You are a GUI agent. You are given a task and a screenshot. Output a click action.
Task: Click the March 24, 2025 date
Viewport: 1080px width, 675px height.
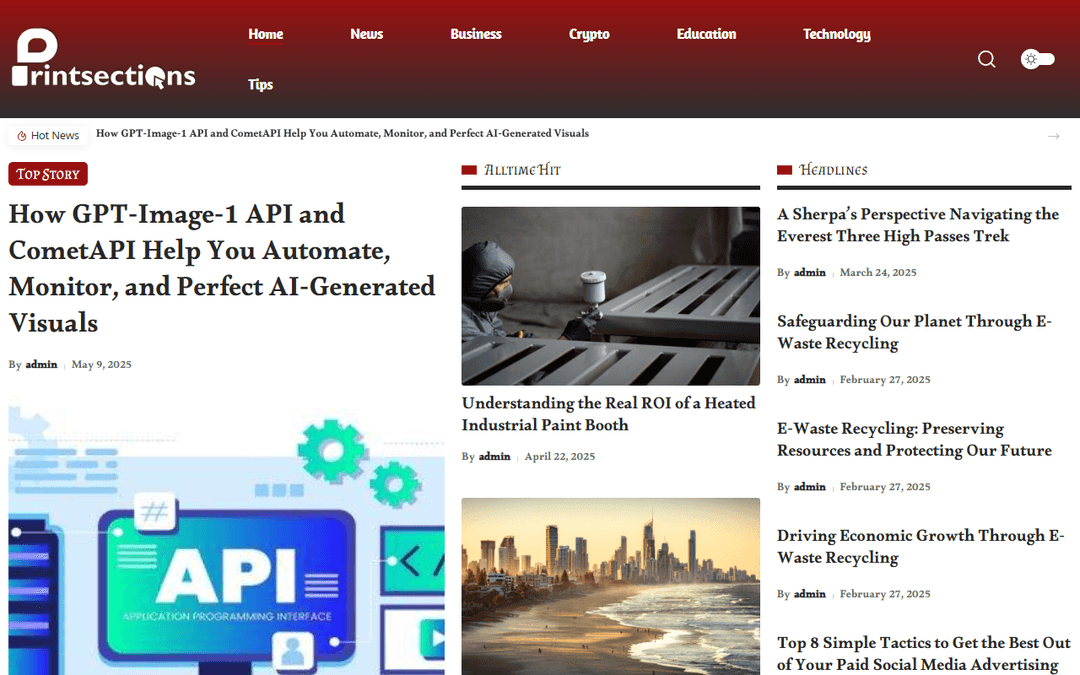[878, 272]
